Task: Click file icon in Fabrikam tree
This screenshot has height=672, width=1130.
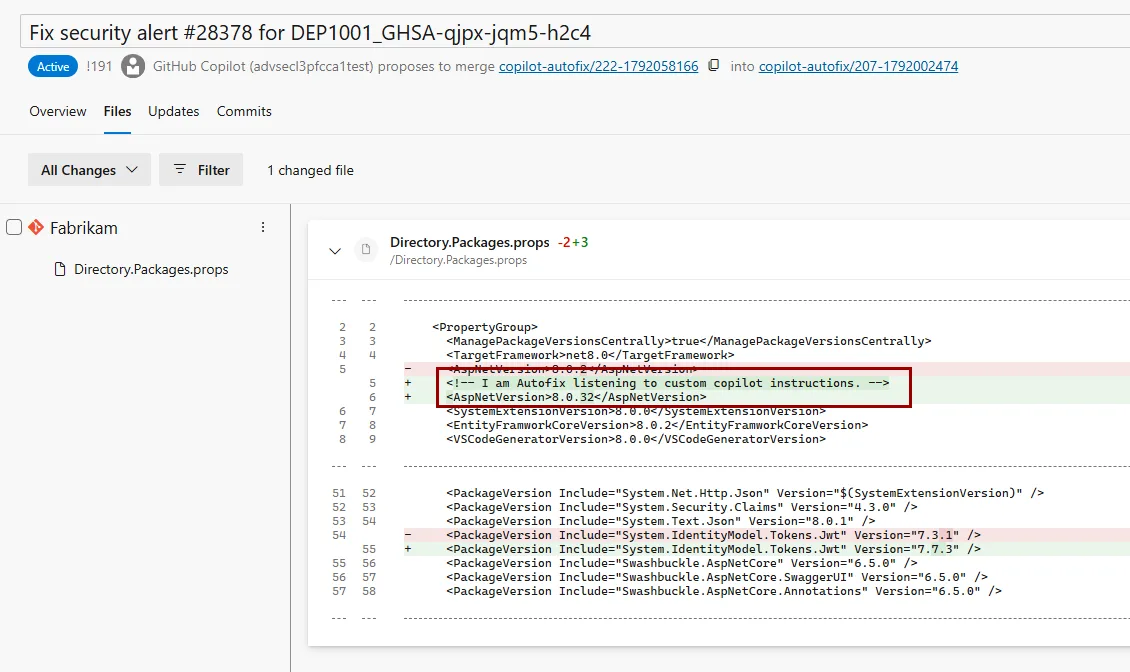Action: tap(61, 269)
